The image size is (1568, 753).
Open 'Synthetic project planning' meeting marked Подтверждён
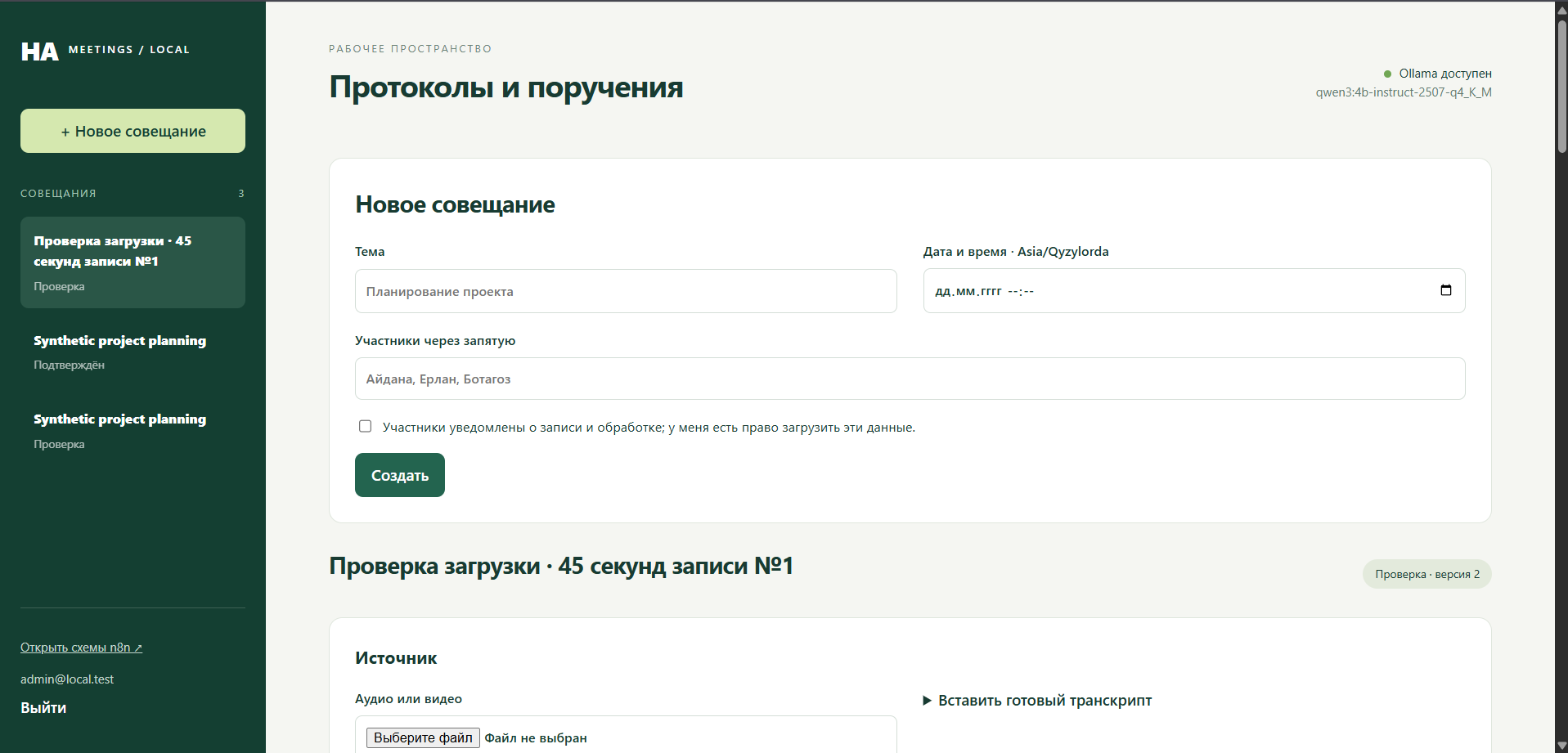click(x=133, y=352)
